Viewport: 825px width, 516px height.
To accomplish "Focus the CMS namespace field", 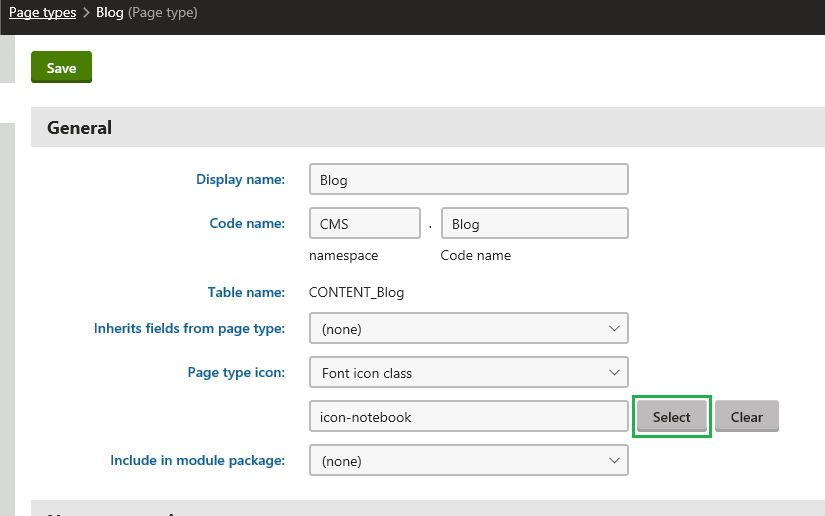I will coord(365,224).
